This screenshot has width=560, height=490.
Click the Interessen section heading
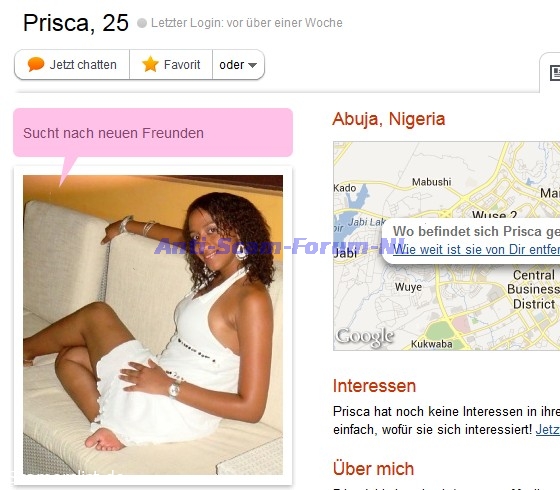tap(374, 386)
